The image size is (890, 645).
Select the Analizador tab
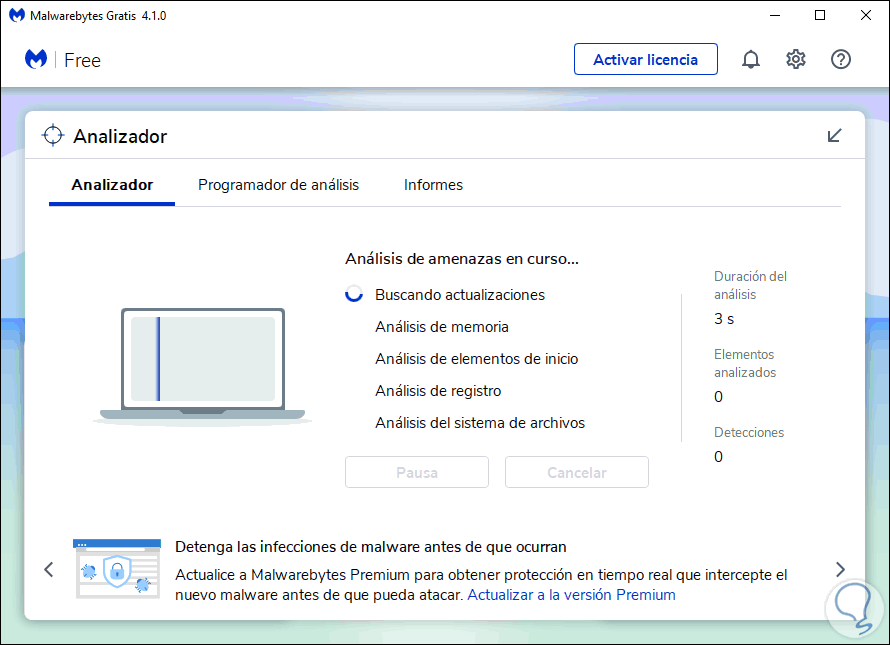(x=112, y=185)
